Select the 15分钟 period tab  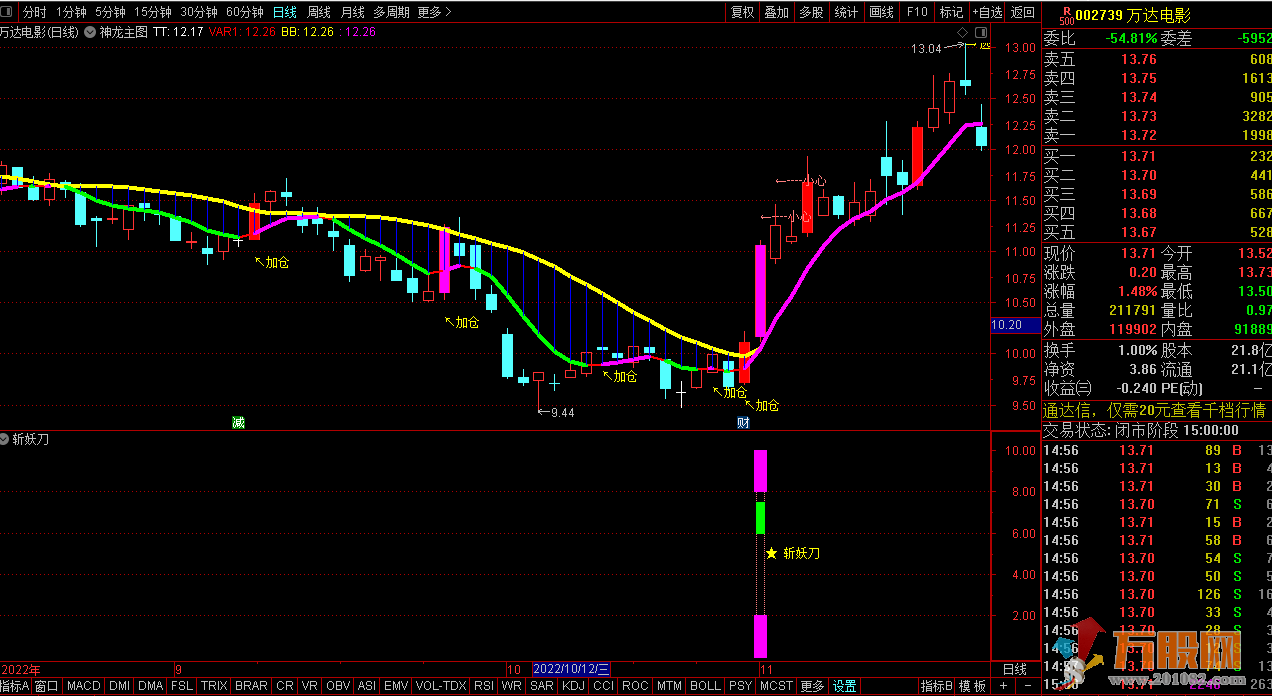click(x=153, y=12)
